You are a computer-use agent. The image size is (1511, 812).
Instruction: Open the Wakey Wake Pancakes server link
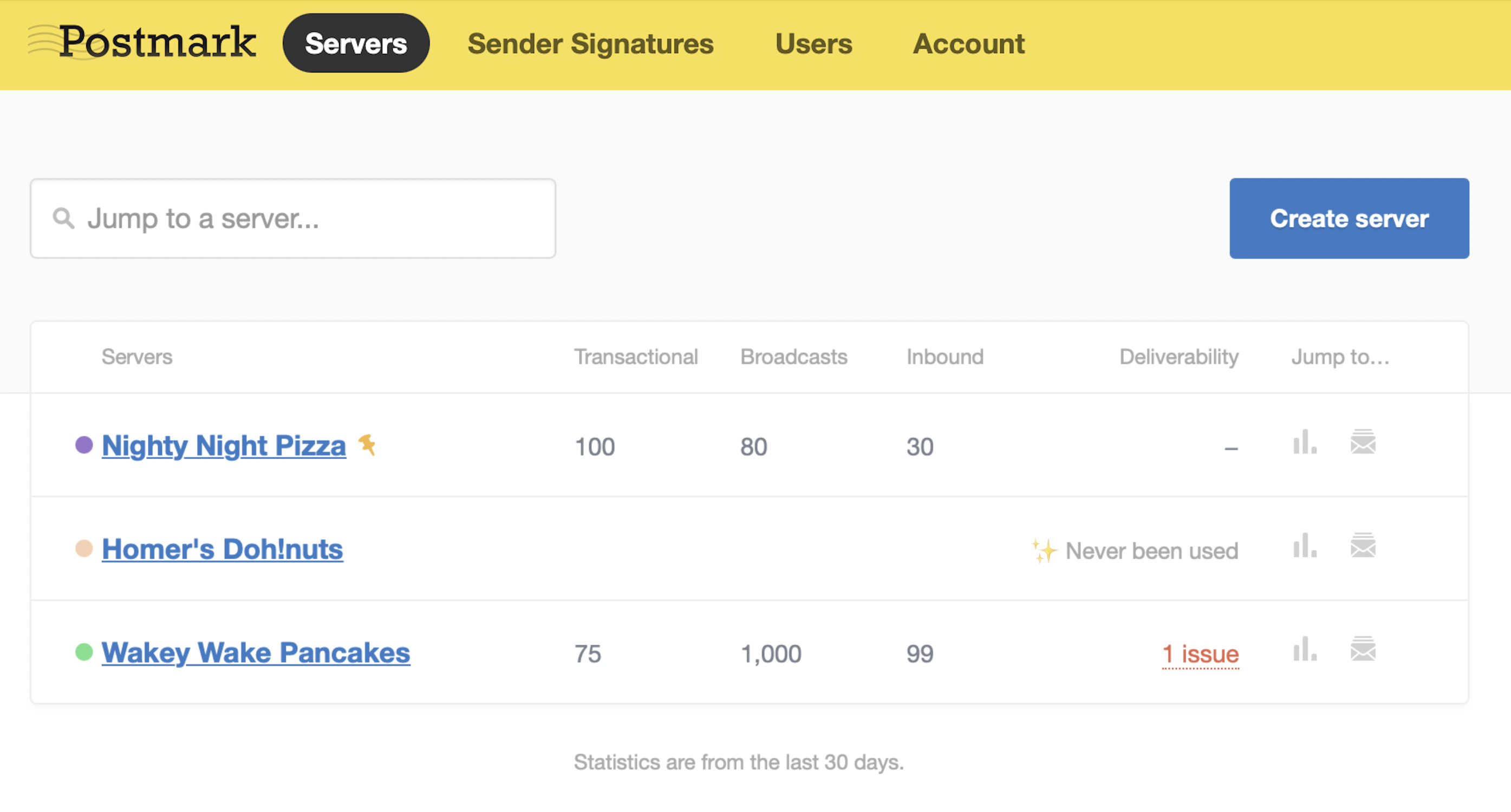click(x=256, y=652)
